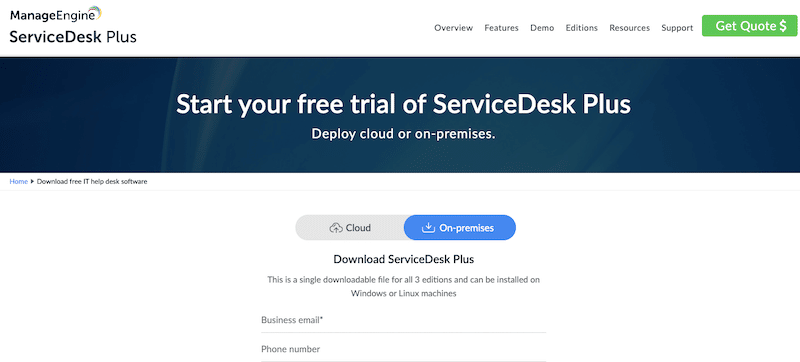Screen dimensions: 800x362
Task: Focus the Business email field
Action: 404,321
